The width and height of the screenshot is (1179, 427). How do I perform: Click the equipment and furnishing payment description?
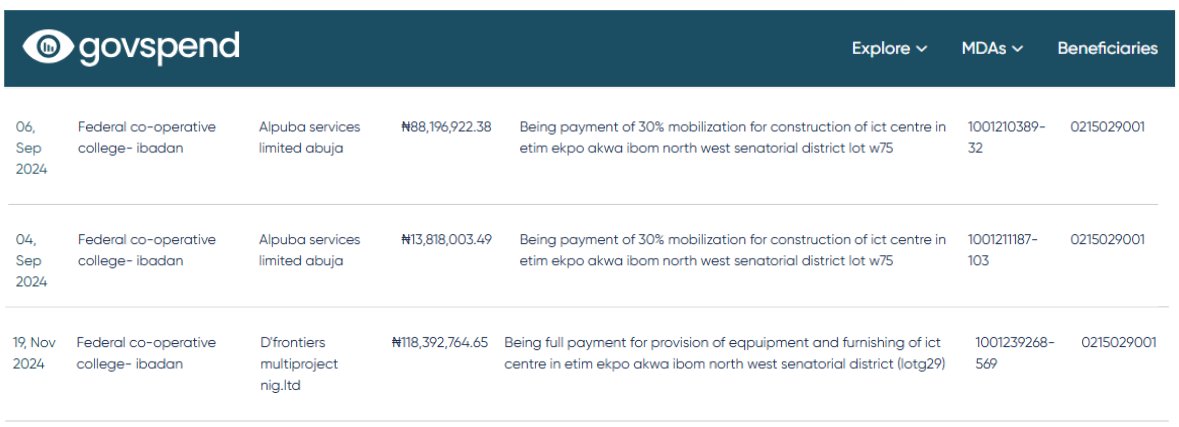(x=724, y=353)
